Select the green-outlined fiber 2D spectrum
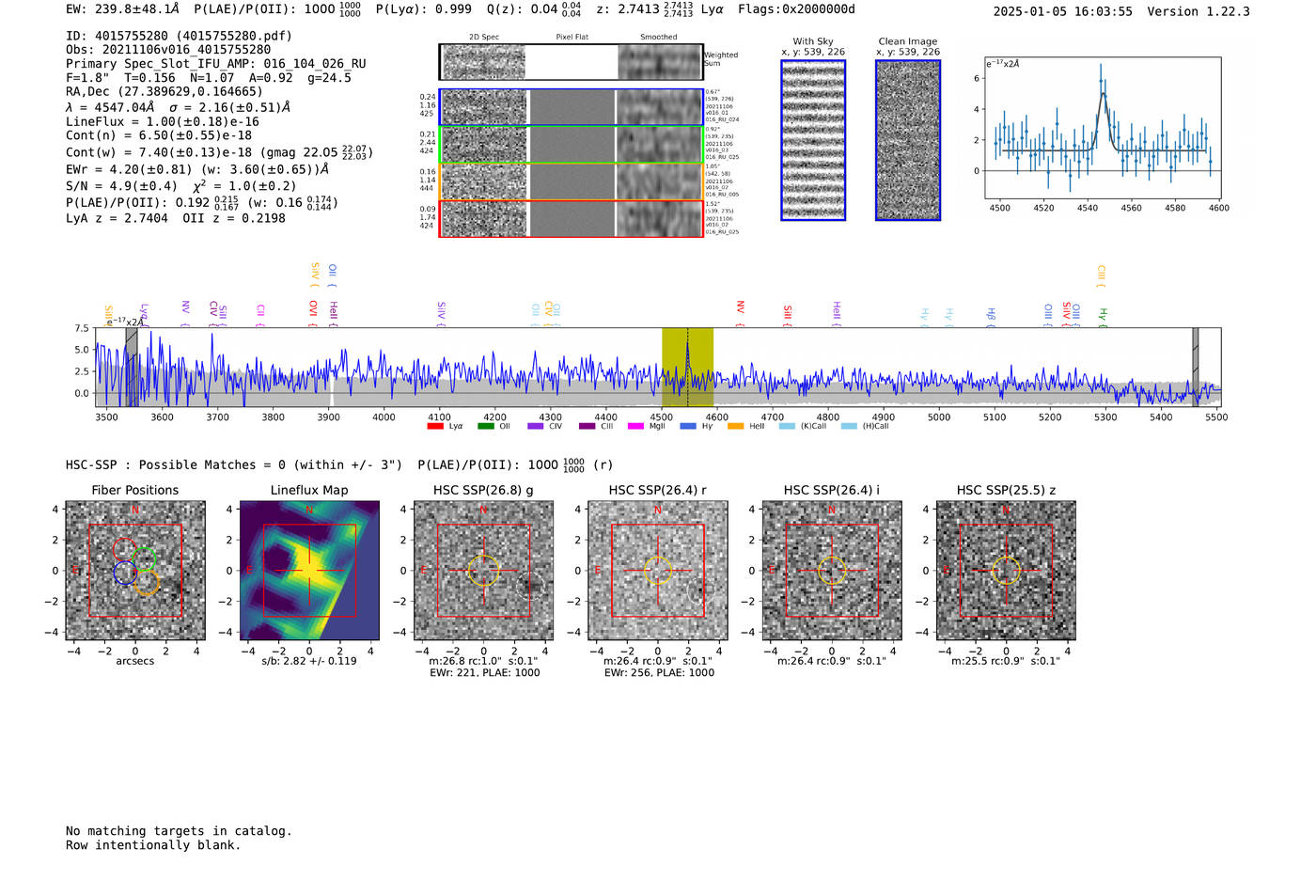Image resolution: width=1316 pixels, height=896 pixels. pyautogui.click(x=571, y=145)
